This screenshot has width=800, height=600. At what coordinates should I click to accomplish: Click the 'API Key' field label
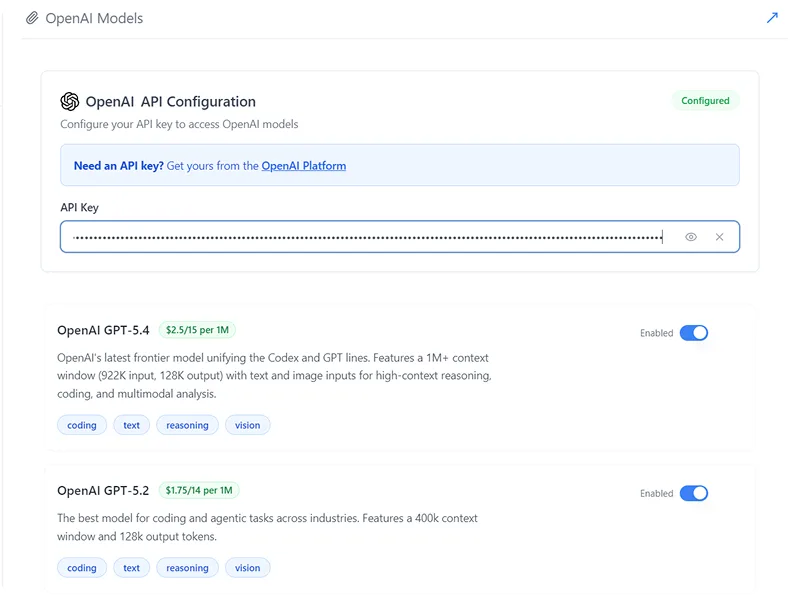[x=80, y=207]
